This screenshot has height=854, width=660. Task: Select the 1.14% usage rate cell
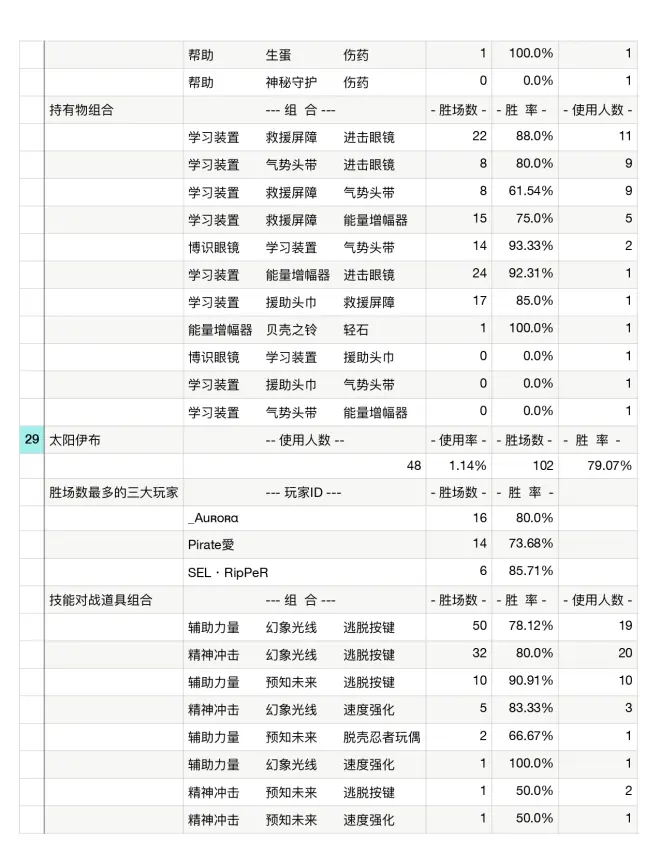[459, 465]
